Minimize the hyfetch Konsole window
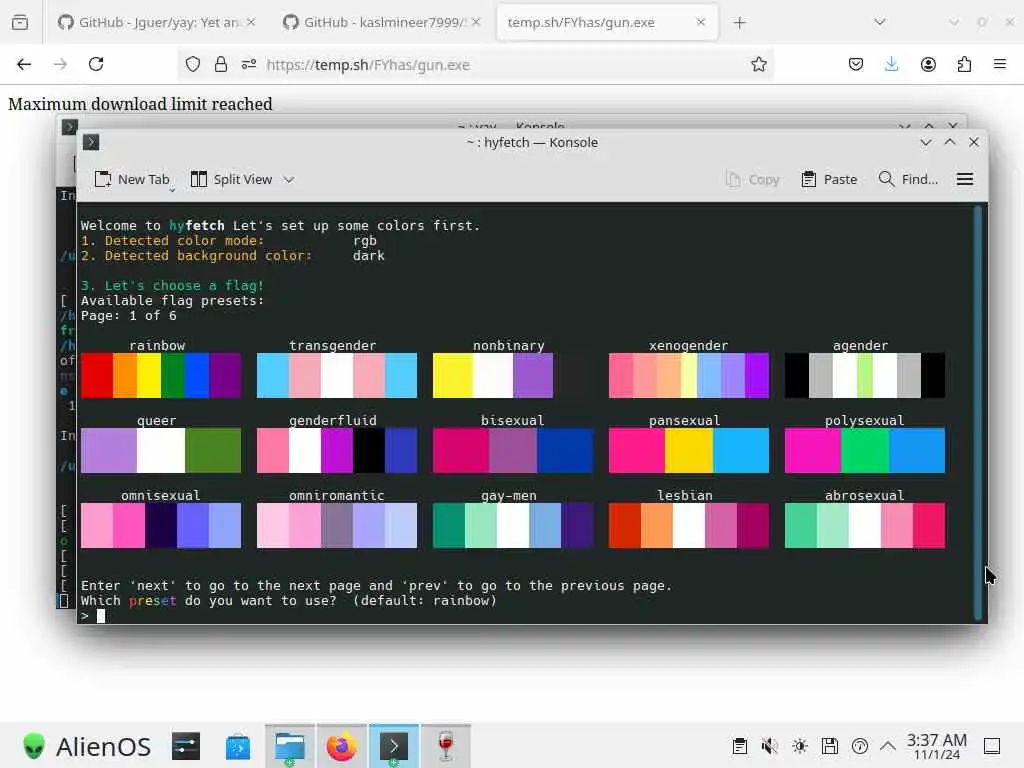This screenshot has height=768, width=1024. (925, 142)
